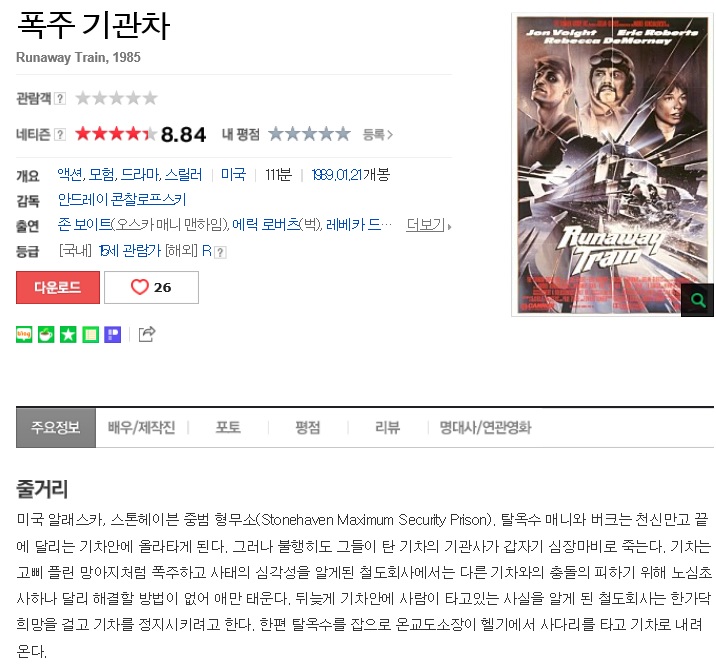This screenshot has width=716, height=667.
Task: Expand cast list with 더보기
Action: [428, 225]
